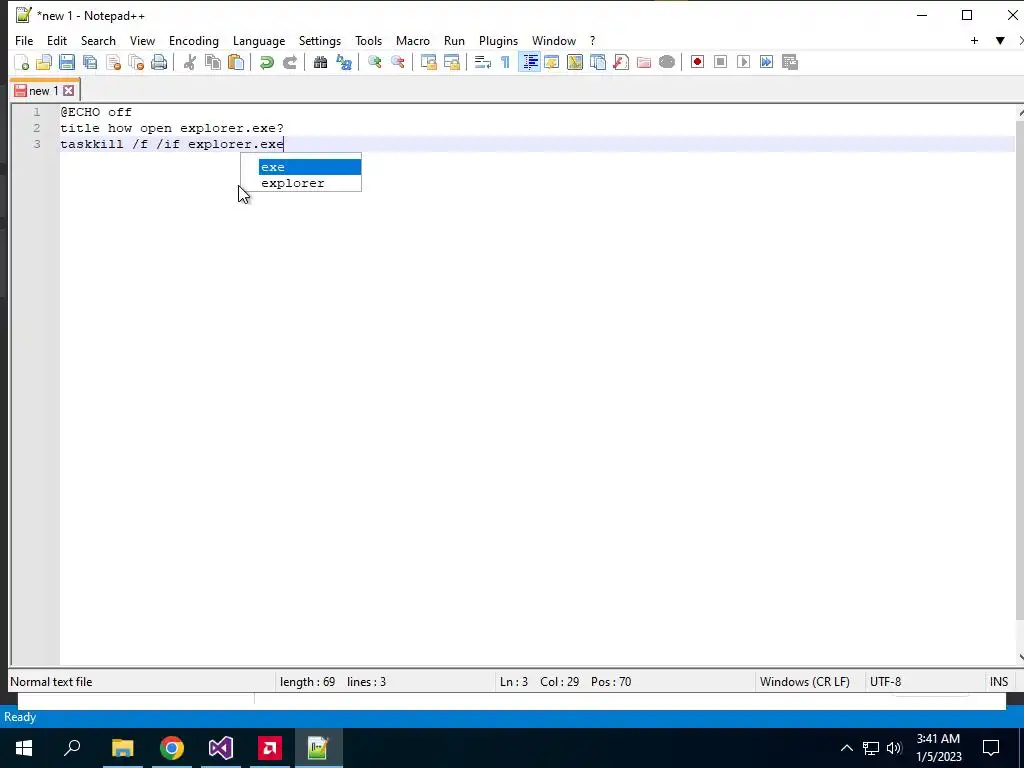This screenshot has height=768, width=1024.
Task: Open the down-triangle document list dropdown
Action: point(1000,40)
